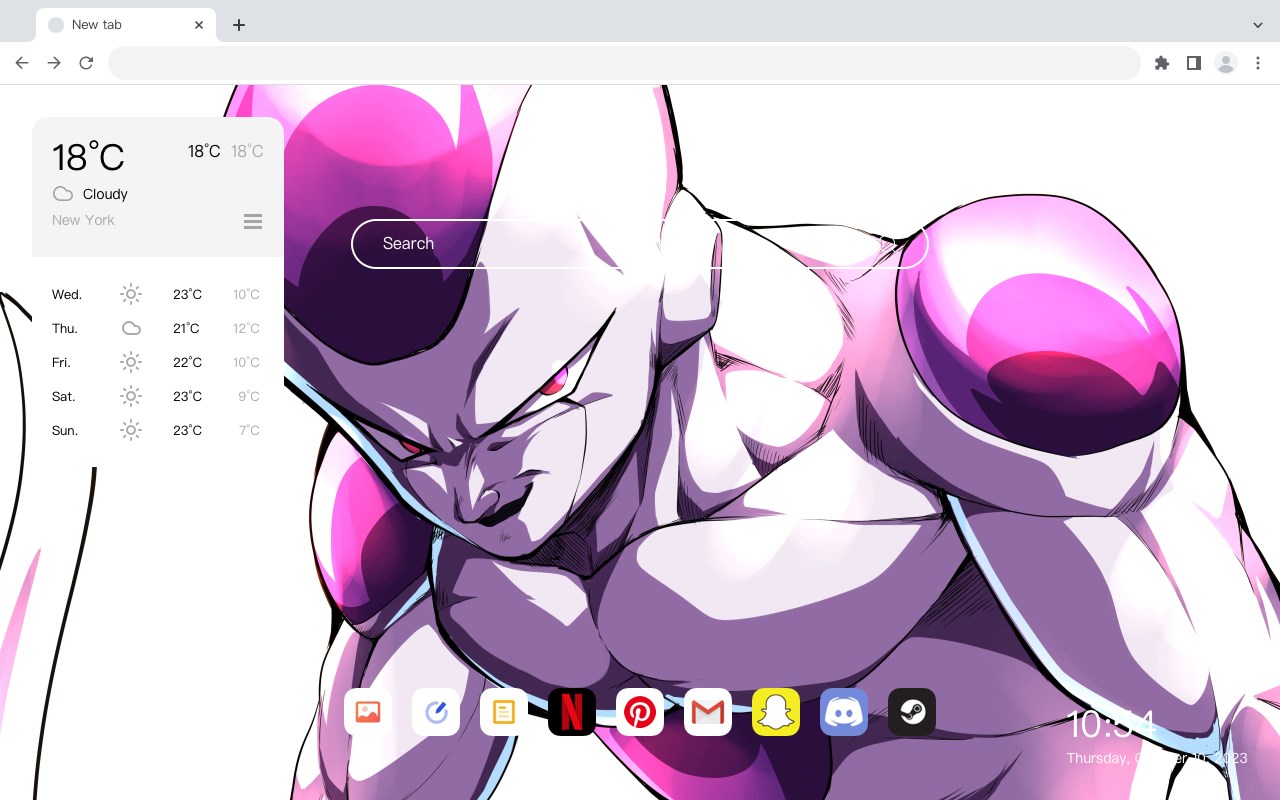Image resolution: width=1280 pixels, height=800 pixels.
Task: Open the Discord shortcut
Action: coord(844,712)
